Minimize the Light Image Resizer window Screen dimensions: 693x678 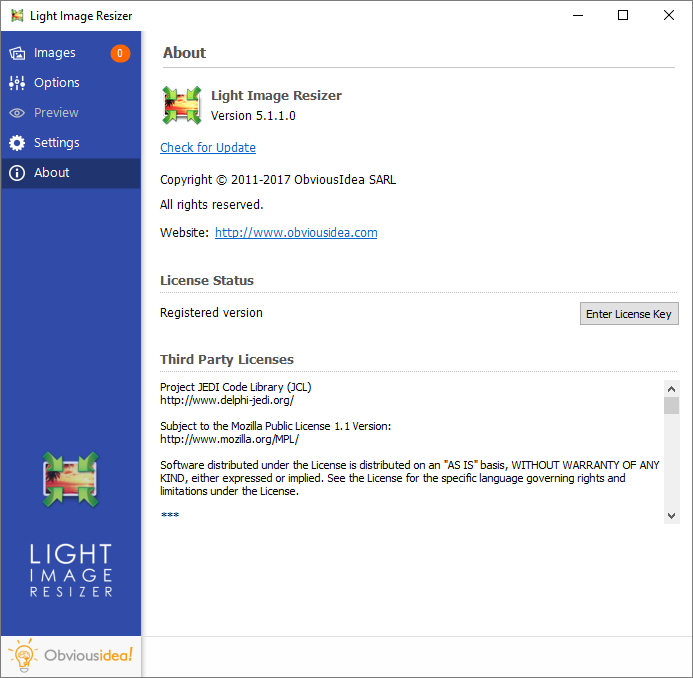click(578, 15)
